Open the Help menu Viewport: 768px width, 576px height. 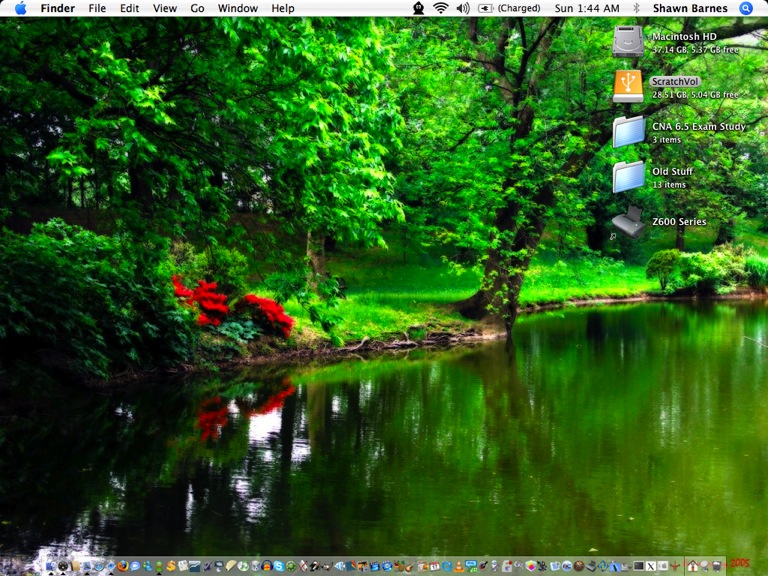click(283, 8)
